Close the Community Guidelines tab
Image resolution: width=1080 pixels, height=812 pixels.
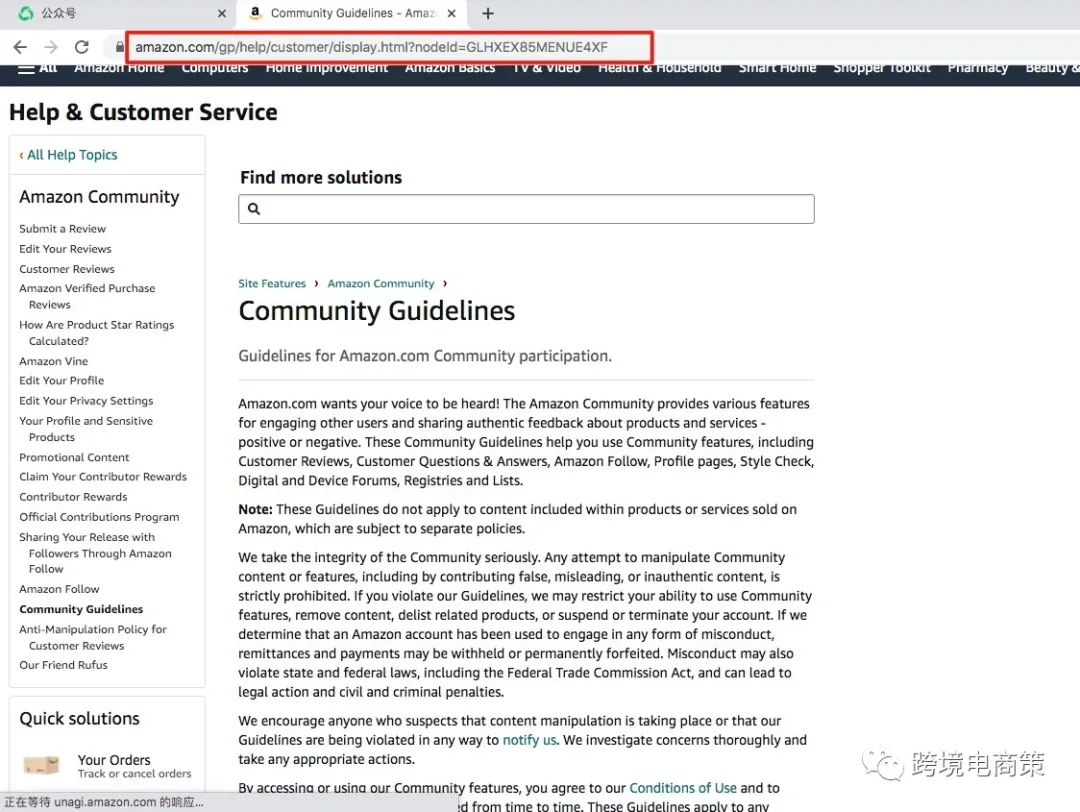(x=451, y=13)
